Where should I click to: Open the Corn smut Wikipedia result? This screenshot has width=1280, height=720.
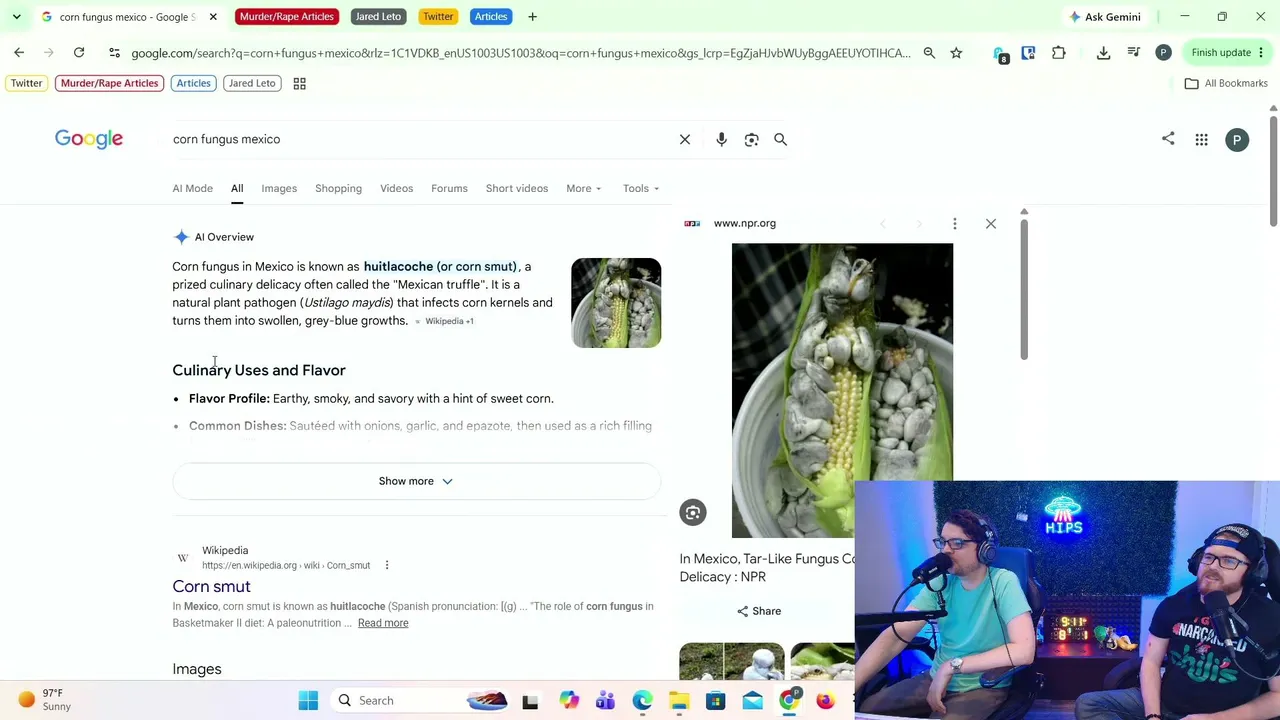pos(211,586)
